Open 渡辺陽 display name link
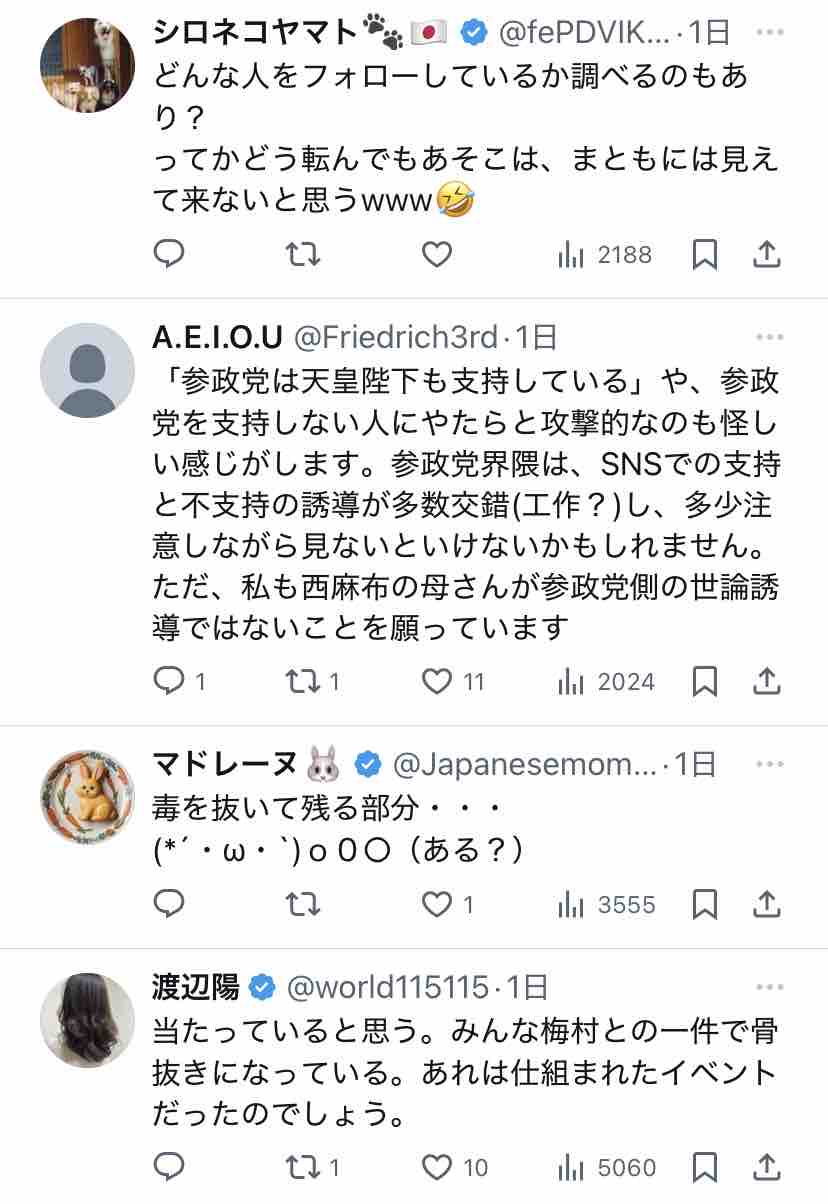The image size is (828, 1204). [x=197, y=988]
